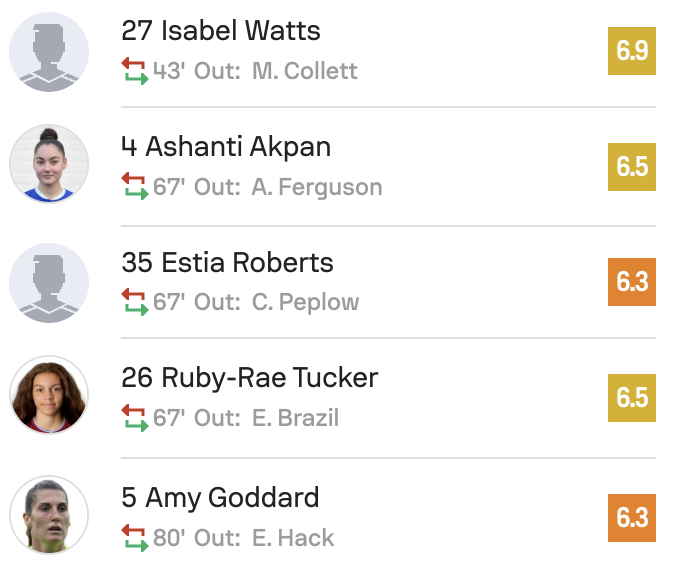Click substitution arrows icon for Ashanti Akpan
Viewport: 676px width, 570px height.
coord(134,186)
